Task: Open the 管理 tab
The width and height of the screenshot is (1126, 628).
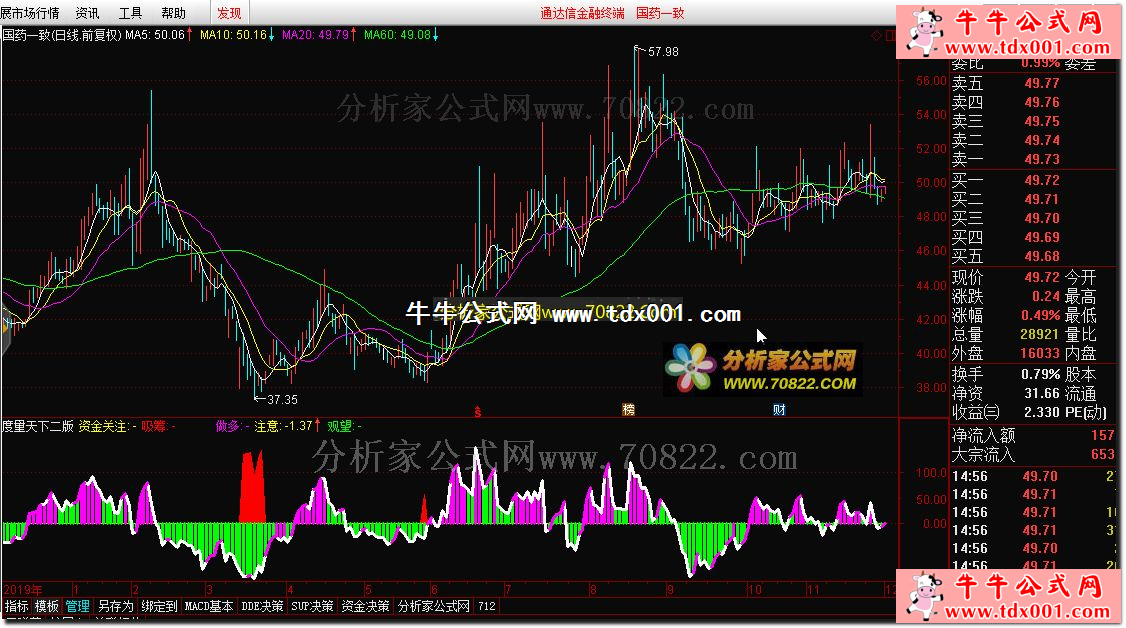Action: coord(78,606)
